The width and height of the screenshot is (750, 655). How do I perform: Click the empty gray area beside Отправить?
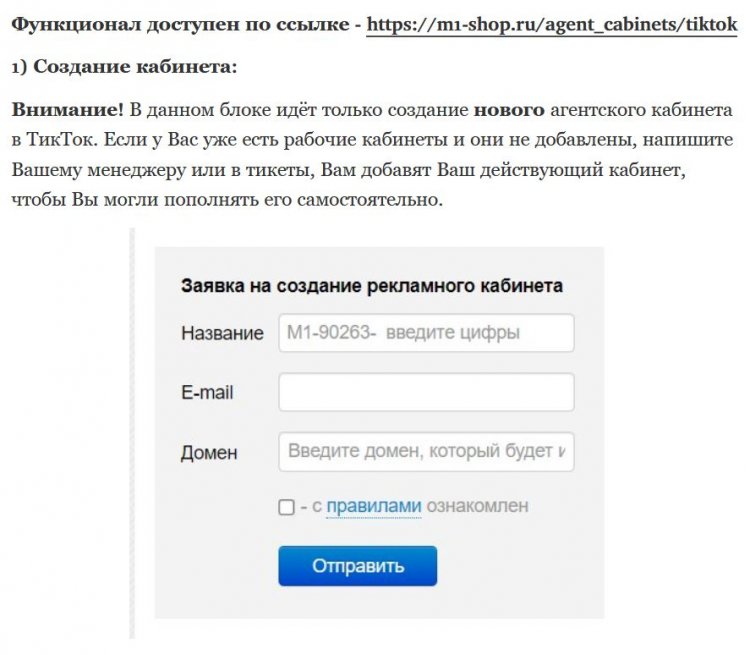pos(519,566)
